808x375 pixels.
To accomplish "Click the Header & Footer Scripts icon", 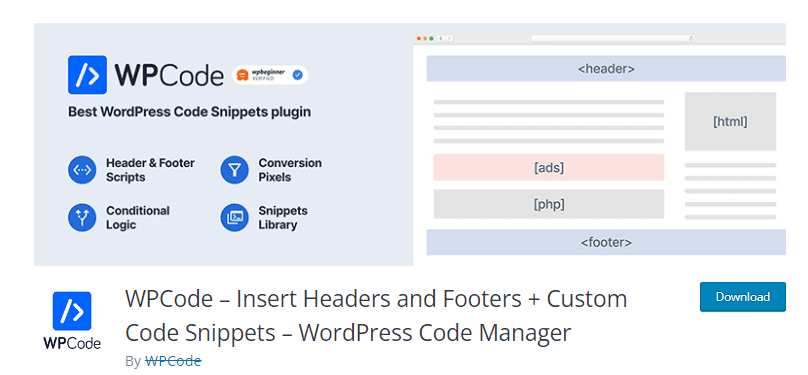I will [82, 170].
